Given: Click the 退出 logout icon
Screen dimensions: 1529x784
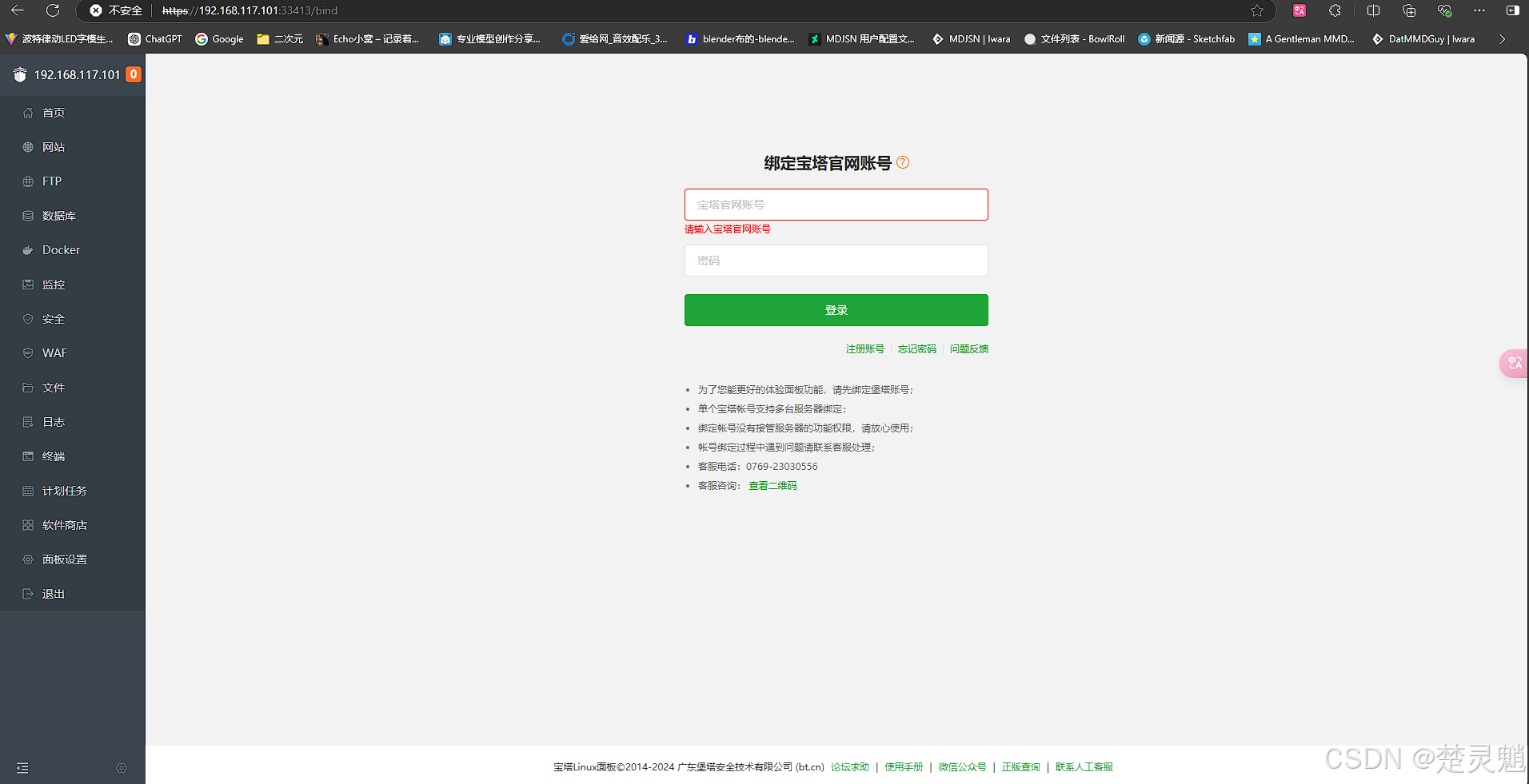Looking at the screenshot, I should (x=28, y=594).
